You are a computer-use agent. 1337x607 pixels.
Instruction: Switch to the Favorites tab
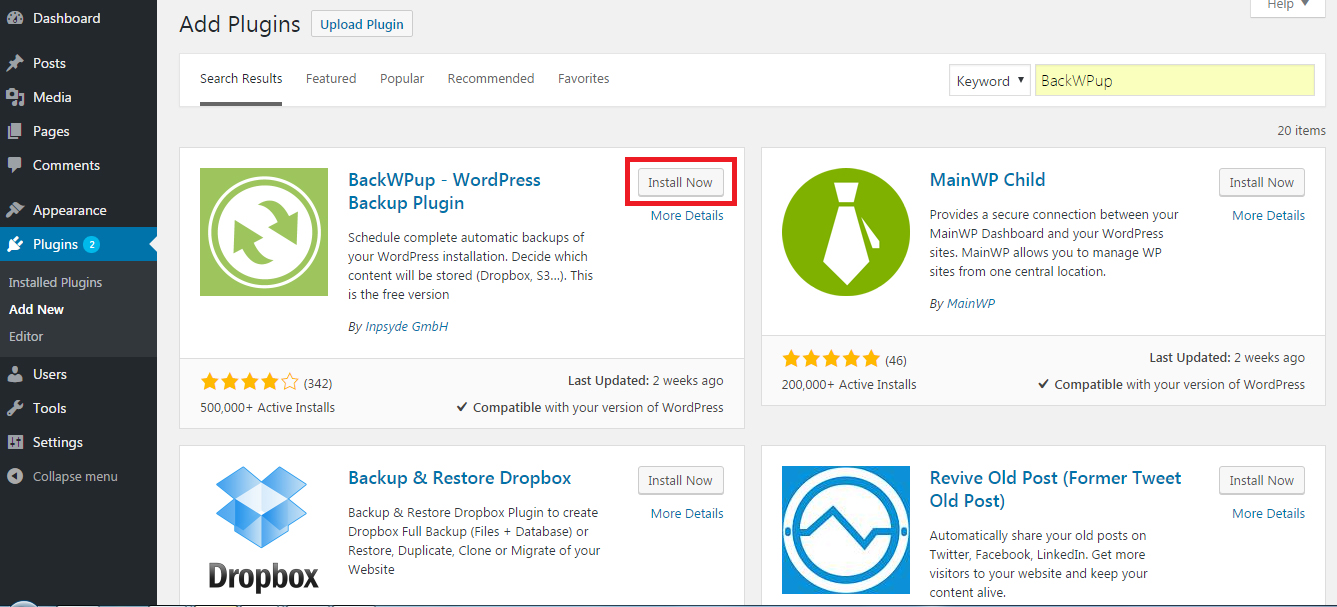point(584,79)
